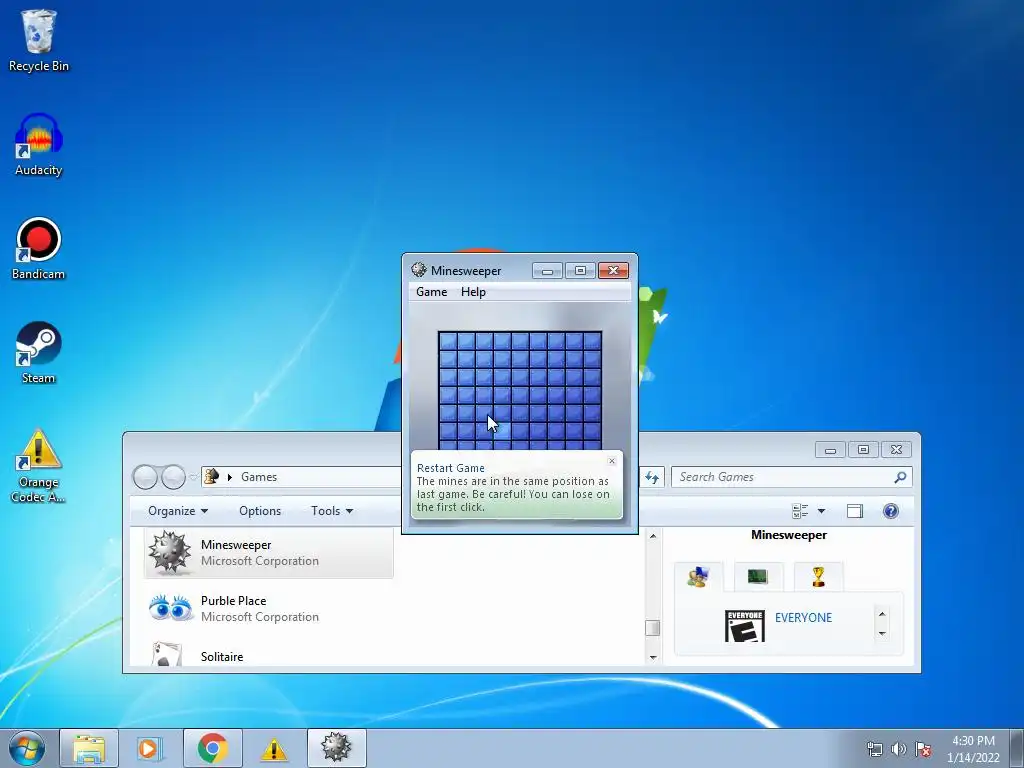The height and width of the screenshot is (768, 1024).
Task: Click the games list scrollbar up arrow
Action: tap(652, 536)
